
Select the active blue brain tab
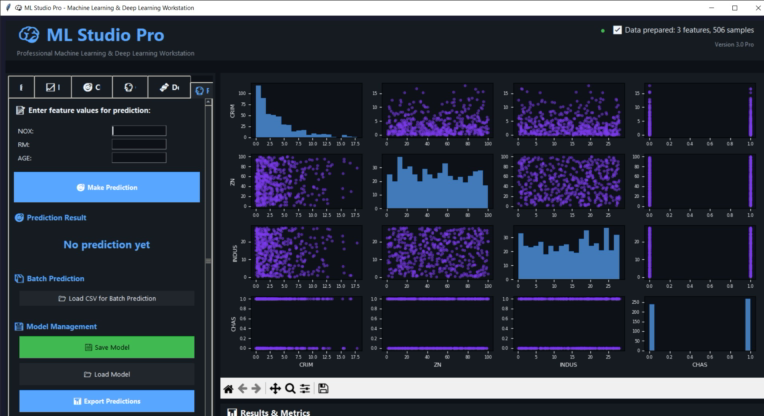[202, 90]
